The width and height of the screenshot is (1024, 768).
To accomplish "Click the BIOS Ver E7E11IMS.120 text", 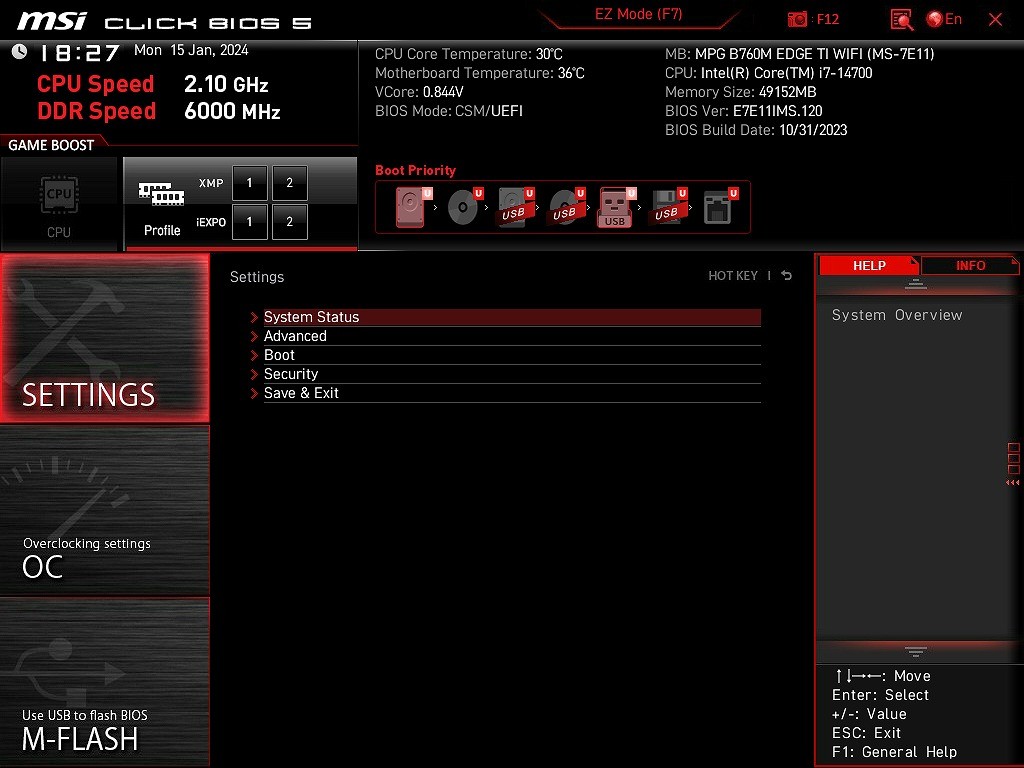I will coord(743,111).
